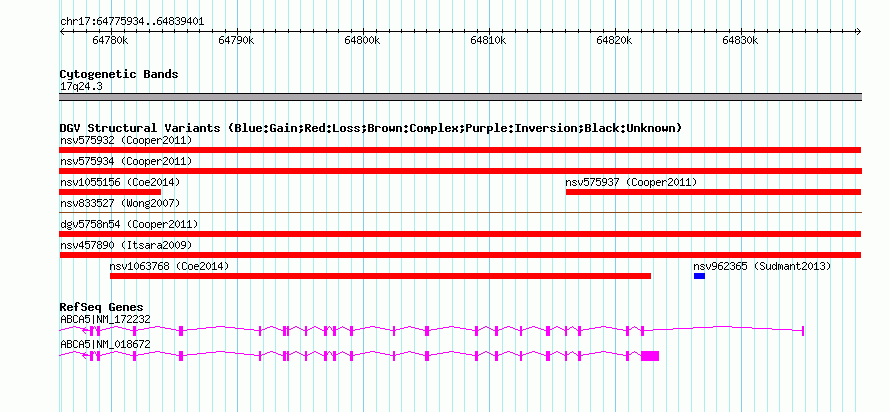This screenshot has height=412, width=890.
Task: Select the Cytogenetic Bands track title
Action: (x=119, y=74)
